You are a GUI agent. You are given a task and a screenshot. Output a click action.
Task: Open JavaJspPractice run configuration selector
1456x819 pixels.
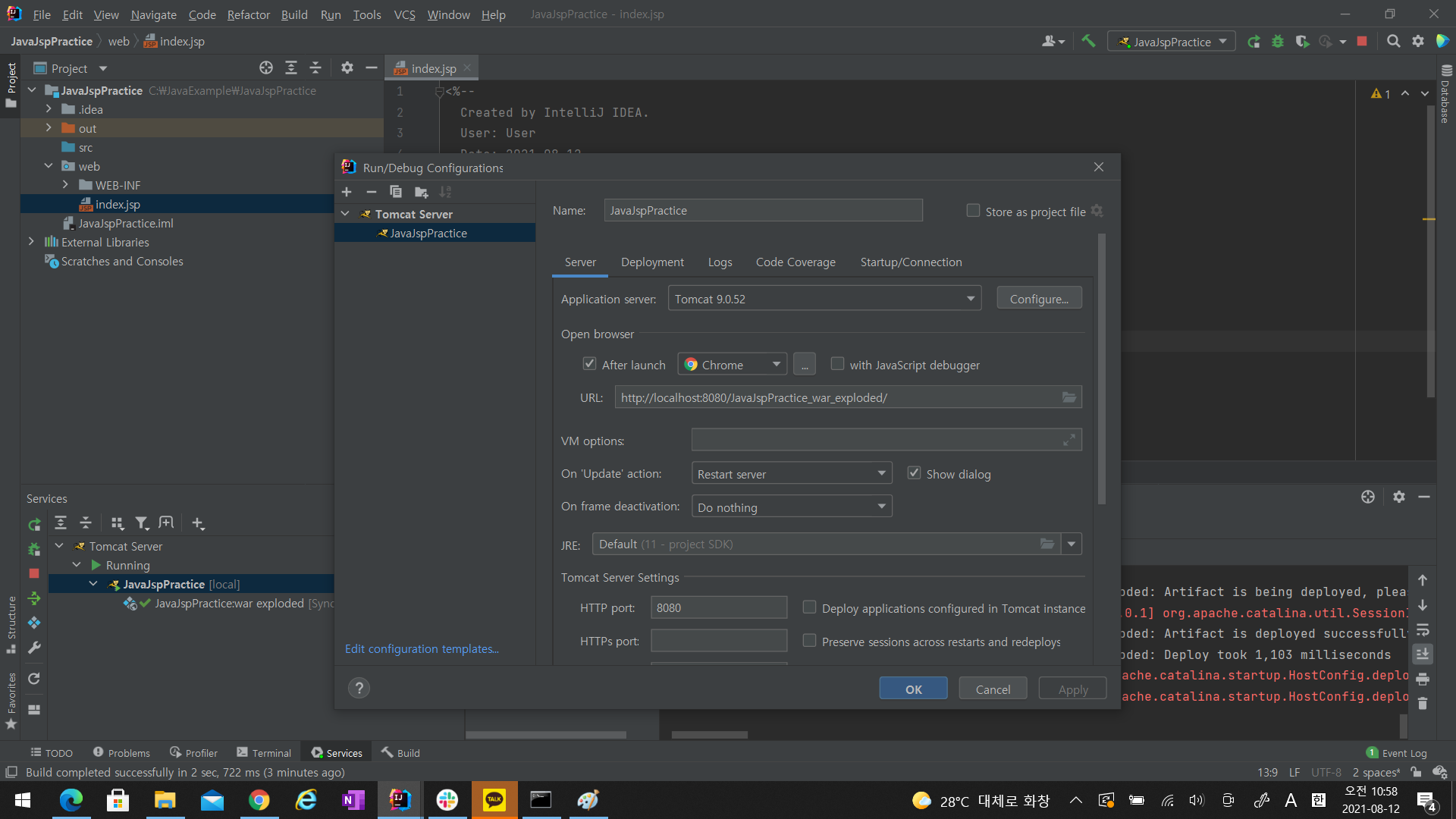point(1172,42)
